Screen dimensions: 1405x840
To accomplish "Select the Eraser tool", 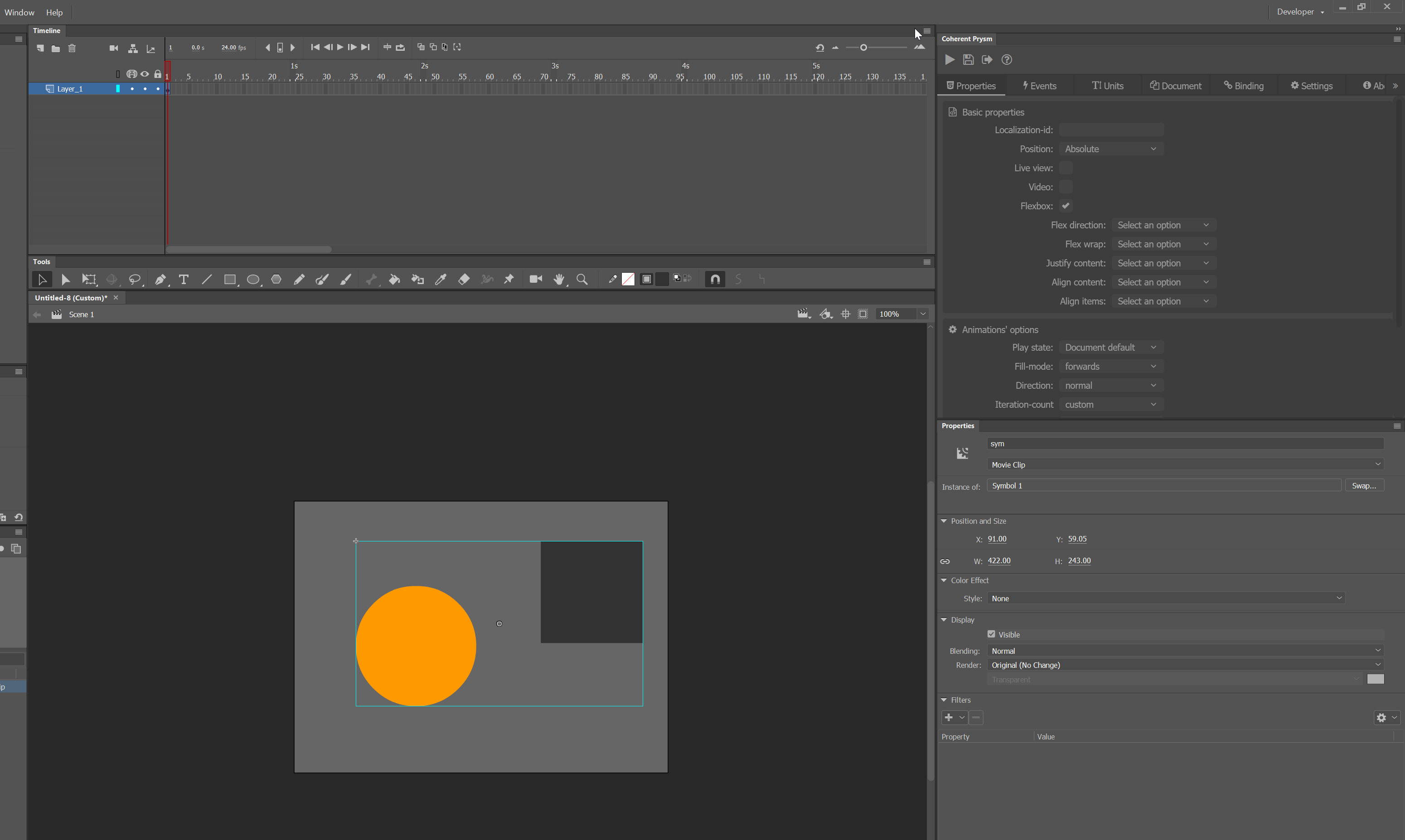I will click(464, 279).
